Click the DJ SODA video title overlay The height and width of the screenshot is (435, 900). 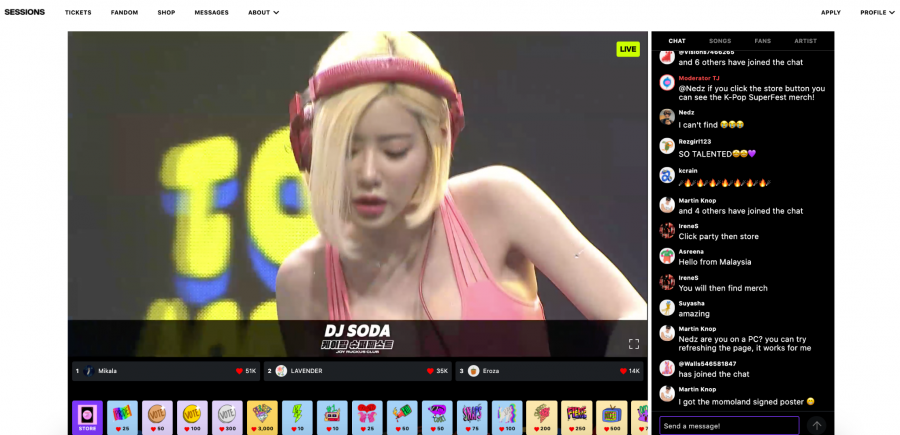357,337
